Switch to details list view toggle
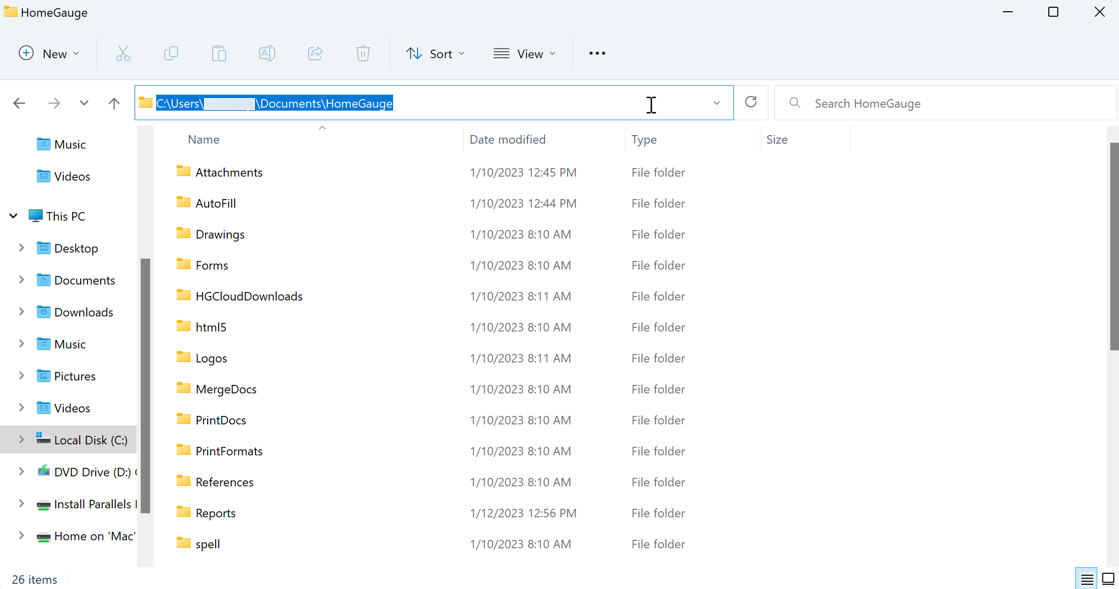Viewport: 1119px width, 589px height. pyautogui.click(x=1087, y=579)
